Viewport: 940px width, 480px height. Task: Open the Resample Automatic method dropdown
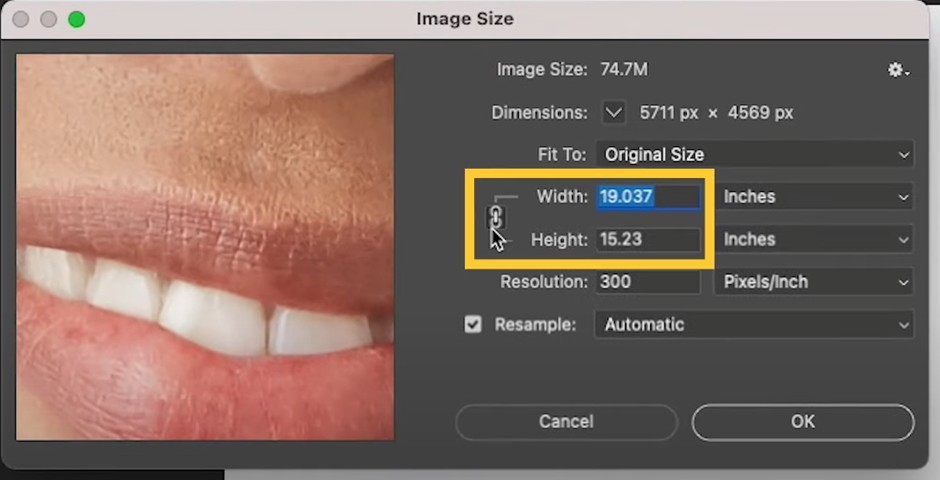pyautogui.click(x=754, y=324)
